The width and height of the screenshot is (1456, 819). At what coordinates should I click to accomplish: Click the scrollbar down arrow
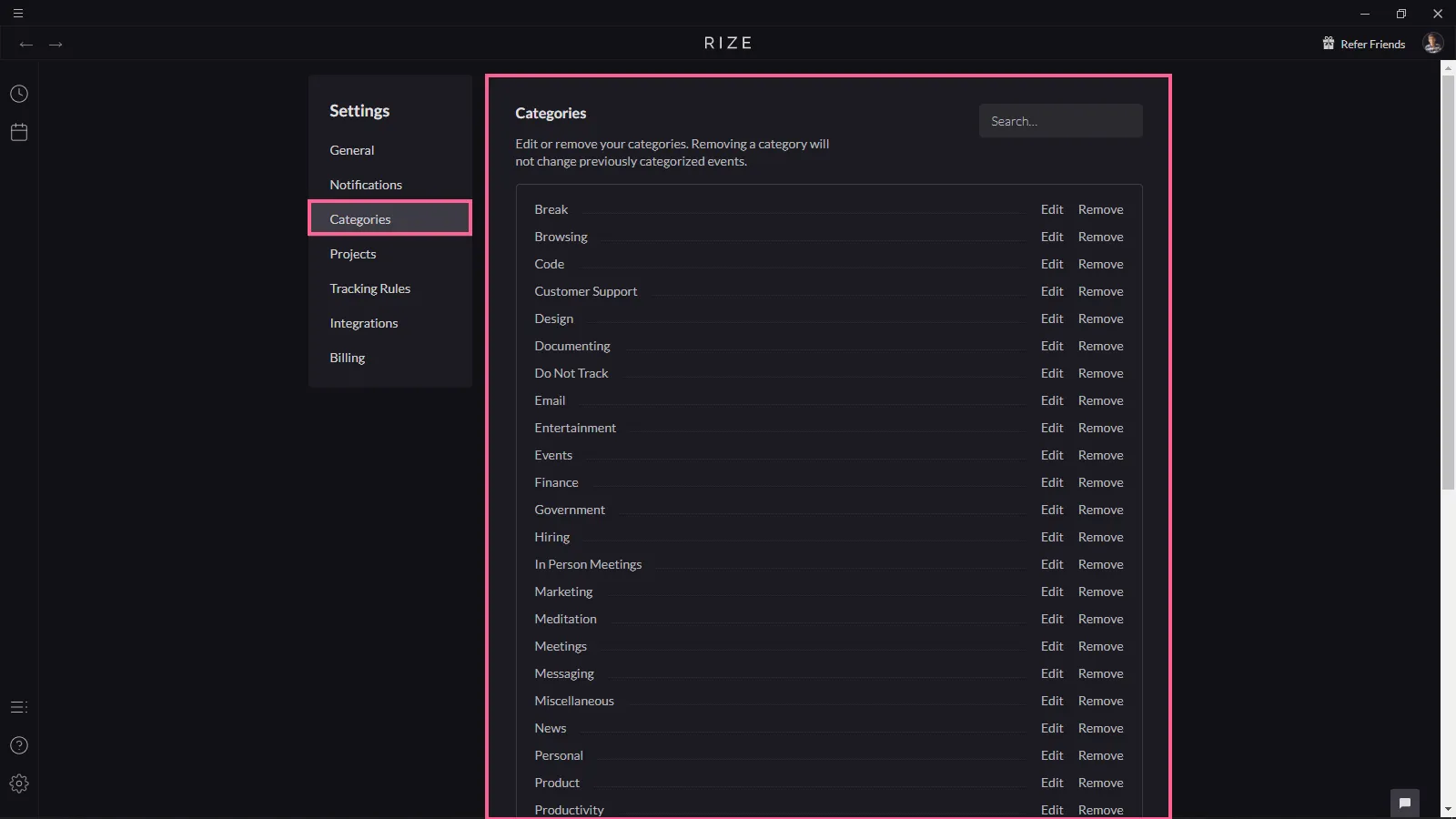tap(1448, 809)
